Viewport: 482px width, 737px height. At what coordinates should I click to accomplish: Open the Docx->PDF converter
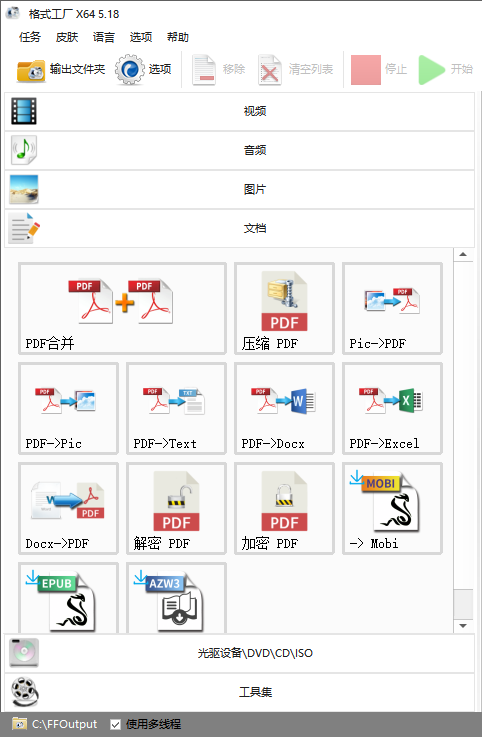tap(68, 509)
